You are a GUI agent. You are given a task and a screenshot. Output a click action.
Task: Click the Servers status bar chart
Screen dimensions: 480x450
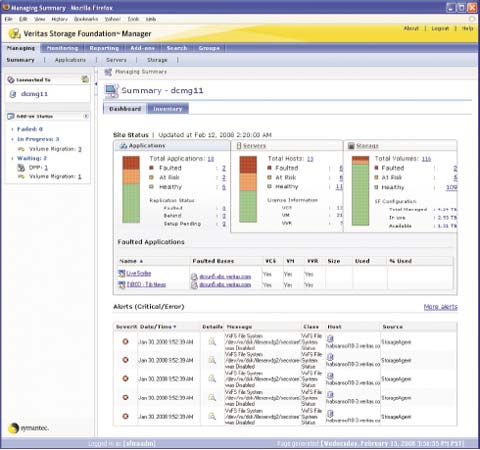248,189
